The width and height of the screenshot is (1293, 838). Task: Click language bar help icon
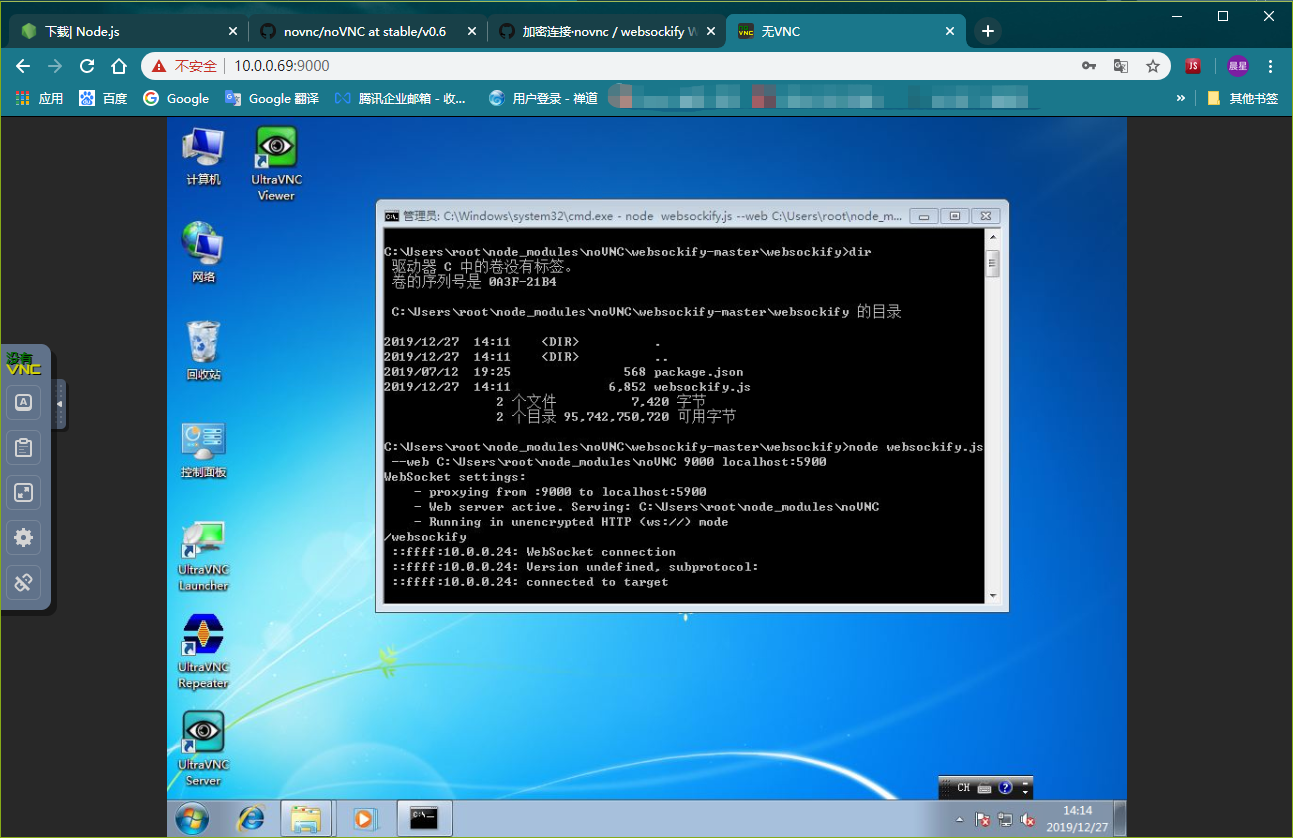coord(1006,788)
